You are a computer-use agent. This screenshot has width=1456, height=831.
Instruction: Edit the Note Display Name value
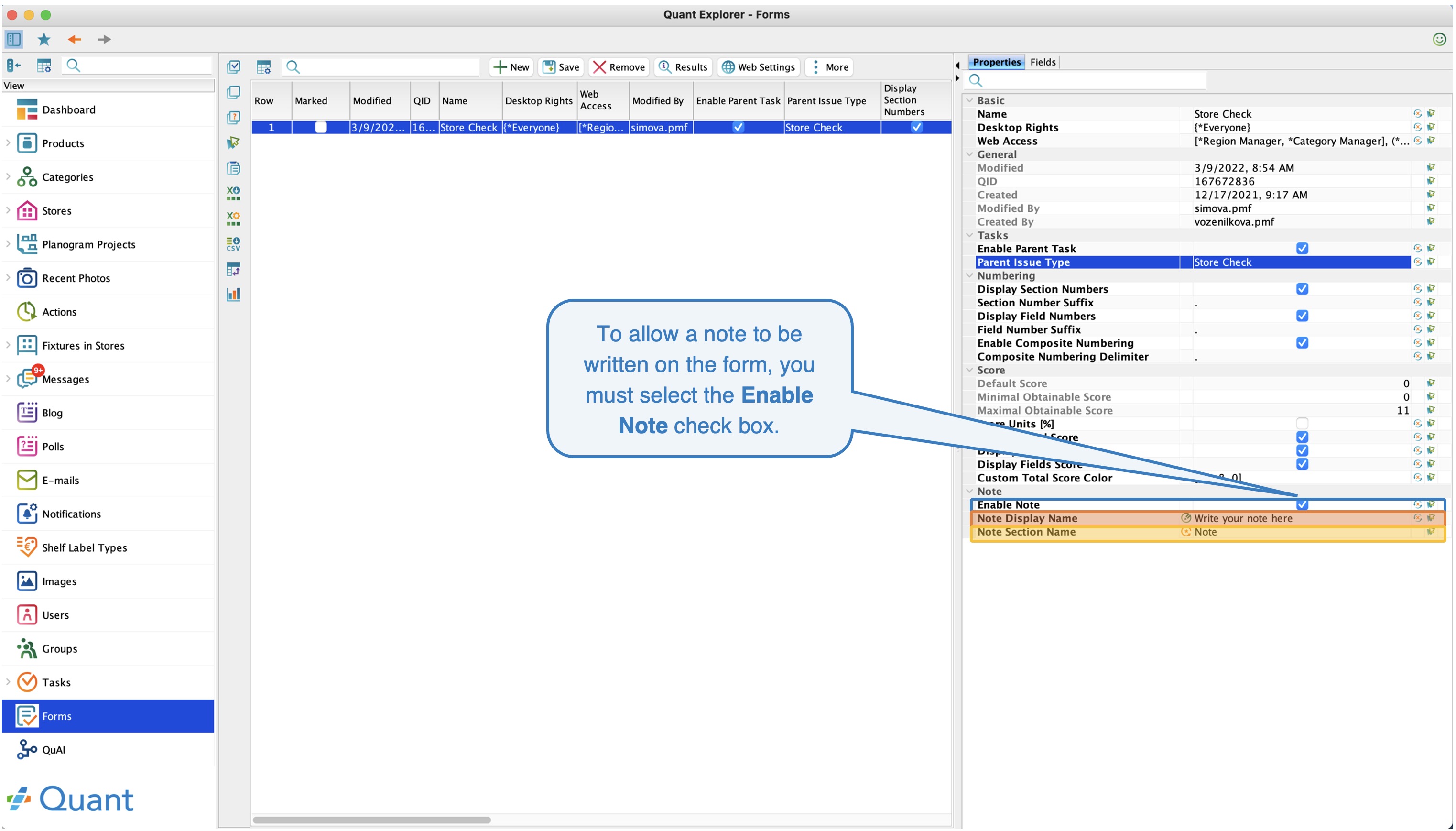[1301, 518]
